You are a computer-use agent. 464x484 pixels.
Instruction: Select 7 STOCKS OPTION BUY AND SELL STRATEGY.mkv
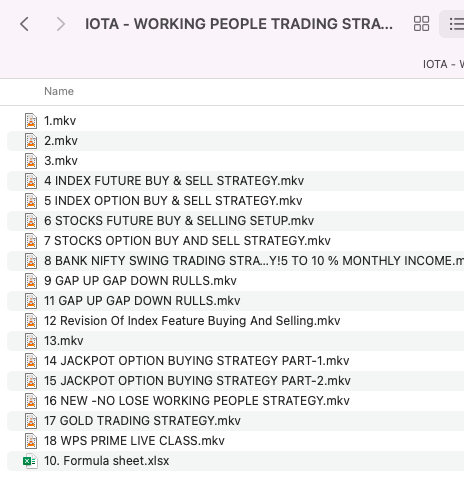pyautogui.click(x=235, y=241)
